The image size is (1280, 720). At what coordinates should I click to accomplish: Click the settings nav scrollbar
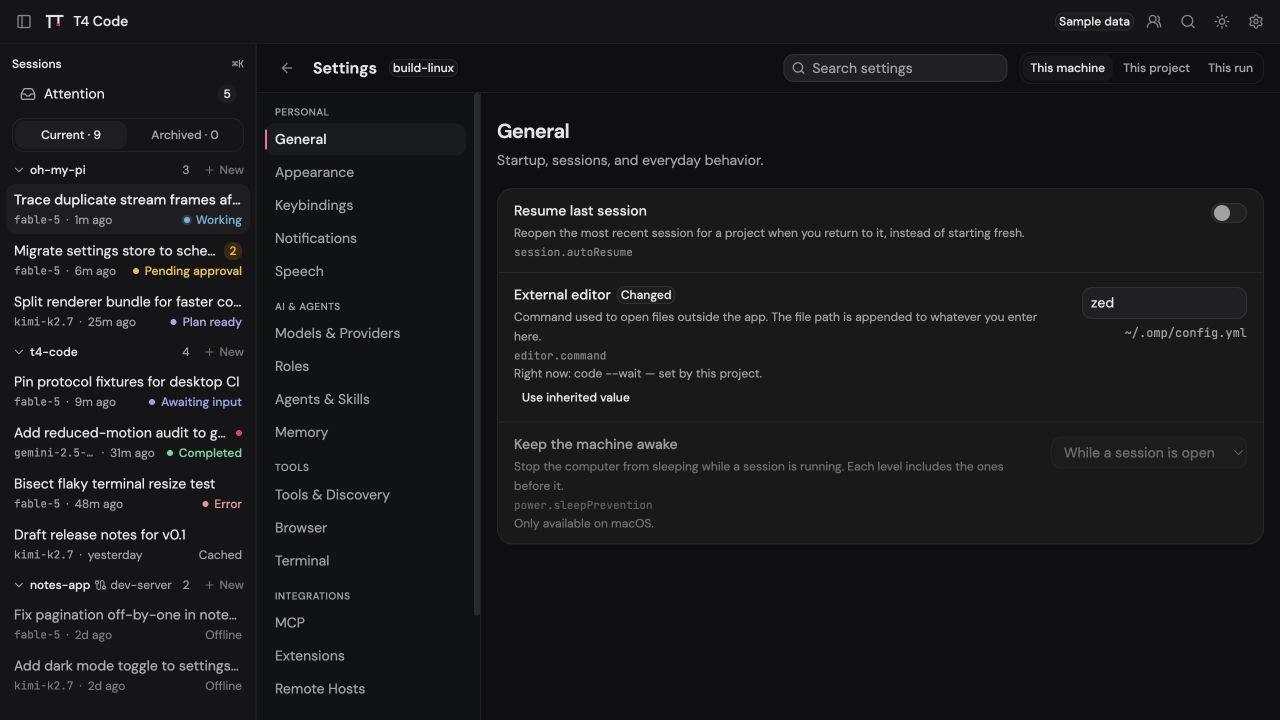(477, 355)
